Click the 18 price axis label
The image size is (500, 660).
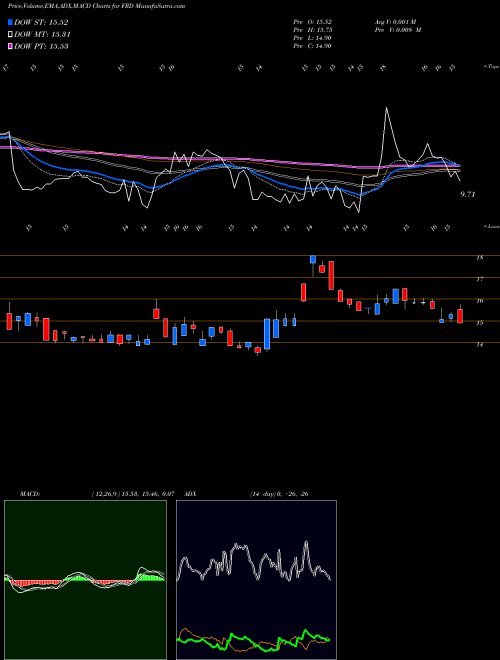click(479, 258)
